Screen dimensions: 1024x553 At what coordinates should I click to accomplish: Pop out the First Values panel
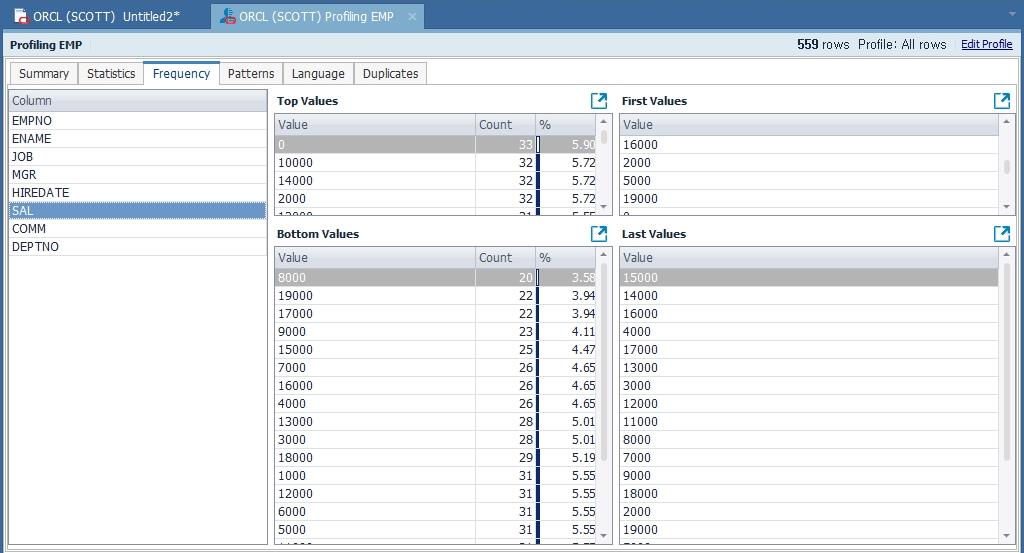tap(1001, 101)
